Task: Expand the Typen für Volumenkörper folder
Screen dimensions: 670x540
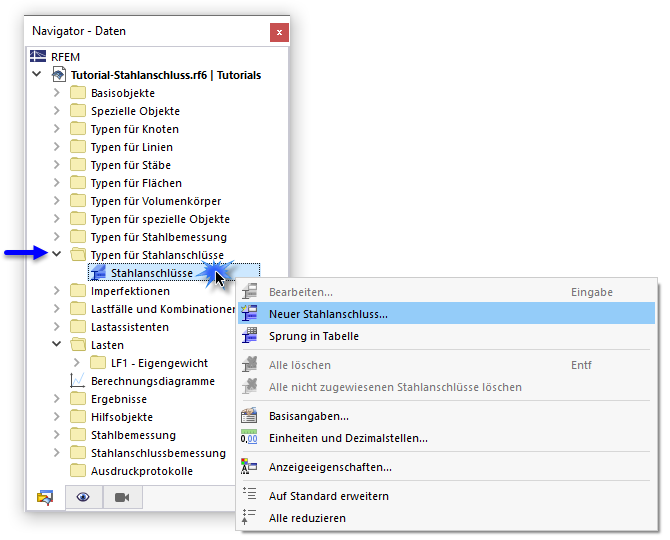Action: point(56,200)
